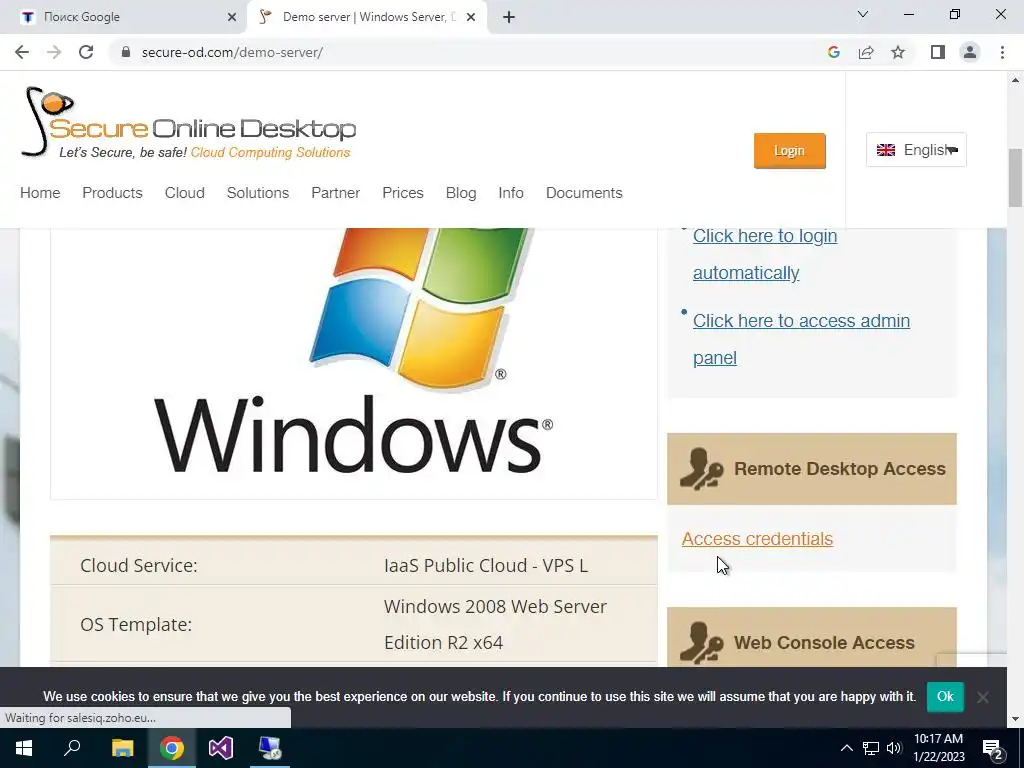Open the English language dropdown
Image resolution: width=1024 pixels, height=768 pixels.
(916, 150)
